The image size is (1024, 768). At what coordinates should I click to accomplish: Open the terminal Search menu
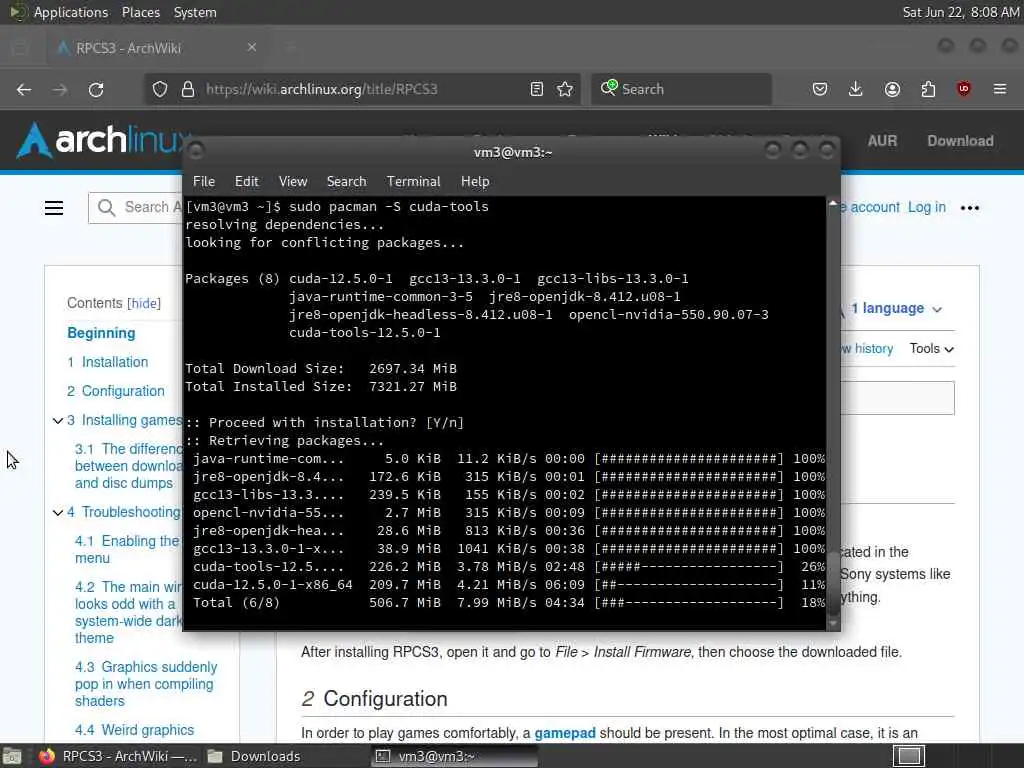click(x=346, y=182)
